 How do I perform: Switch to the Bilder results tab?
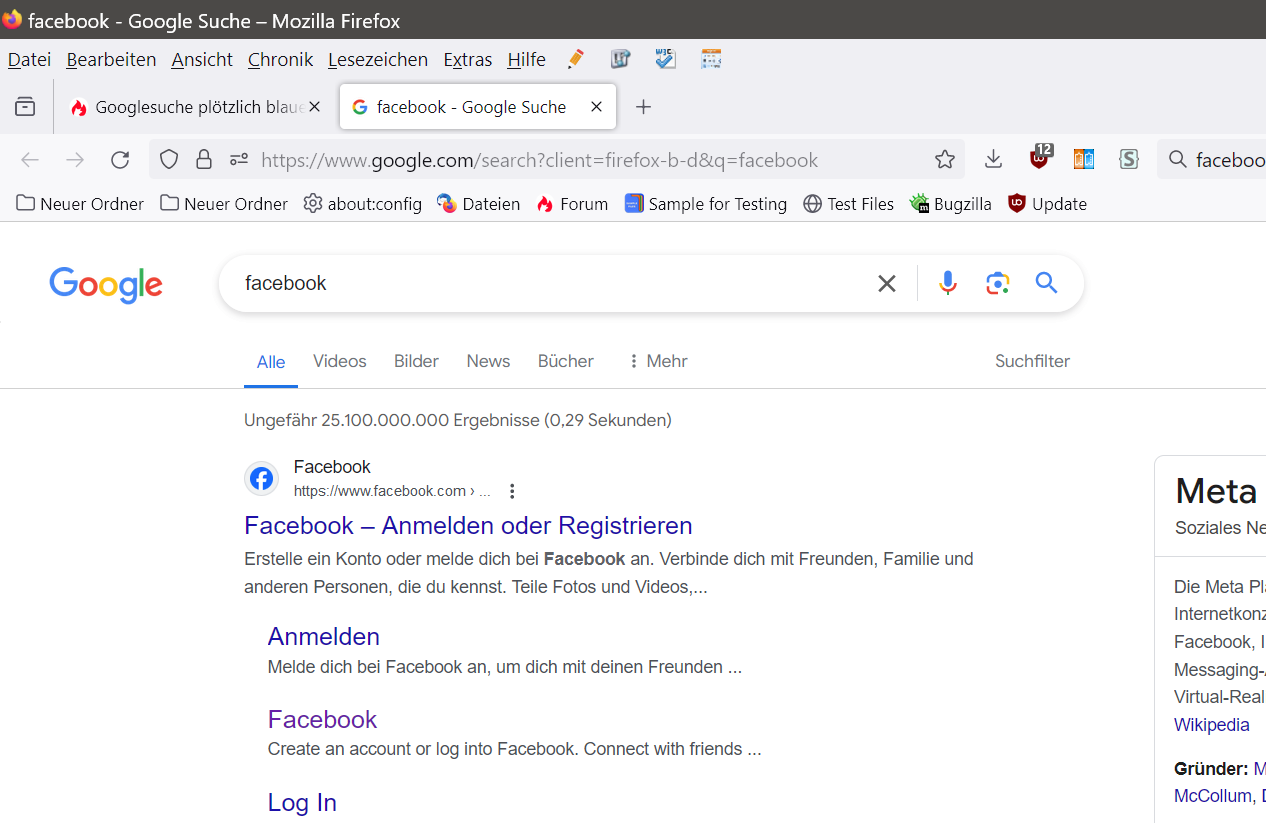tap(416, 361)
